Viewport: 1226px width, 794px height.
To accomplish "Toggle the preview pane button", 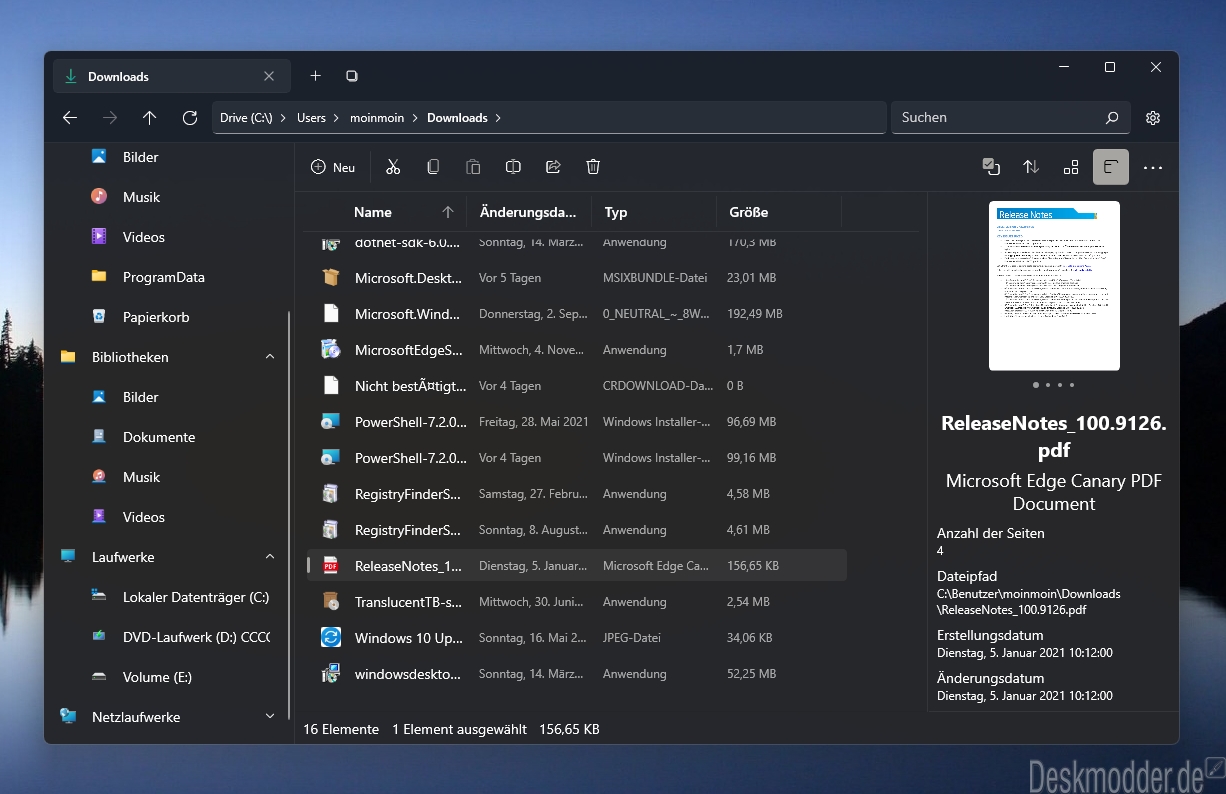I will point(1111,167).
